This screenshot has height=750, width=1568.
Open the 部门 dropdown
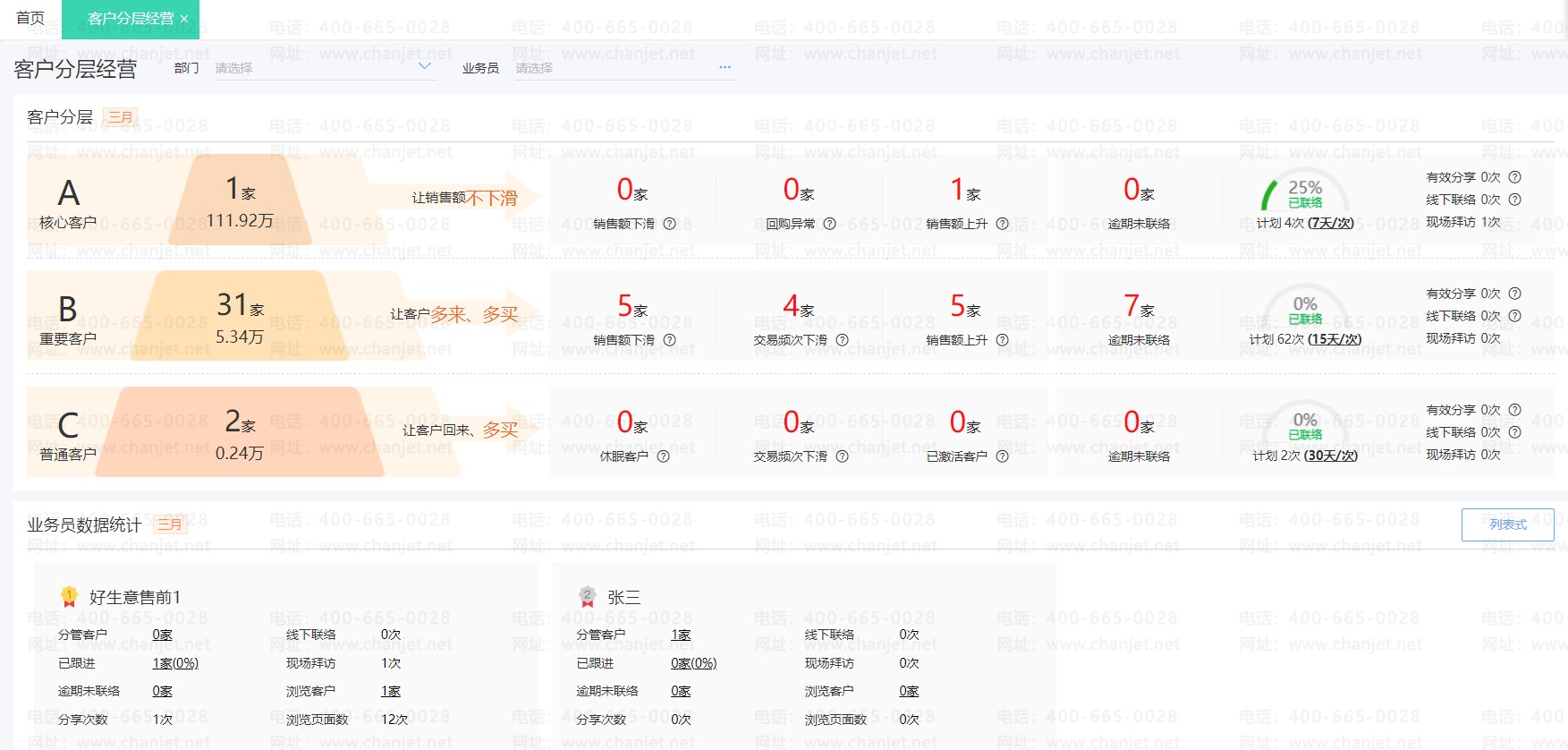pos(326,67)
